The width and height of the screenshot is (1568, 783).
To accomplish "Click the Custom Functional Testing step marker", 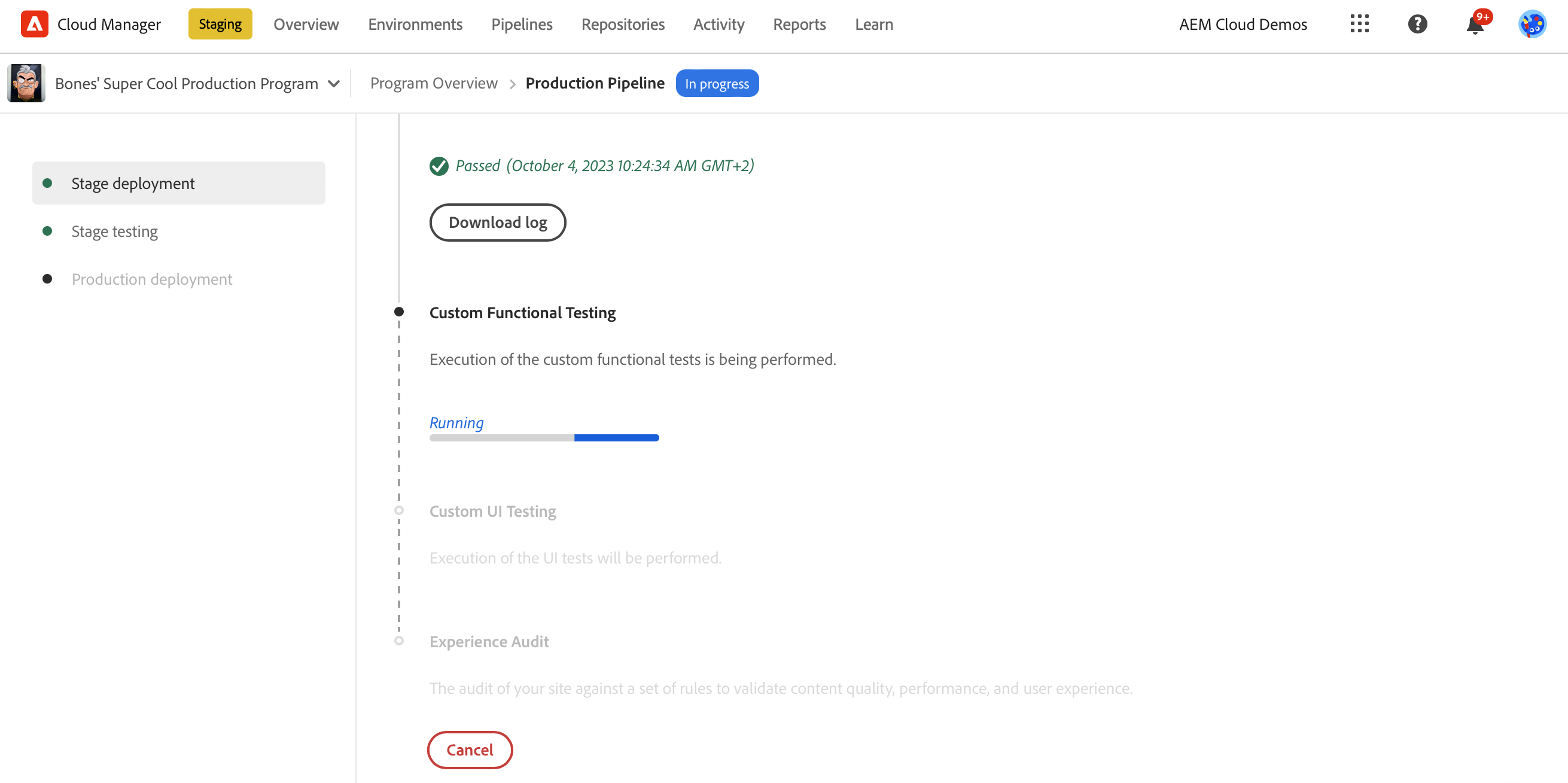I will point(398,312).
